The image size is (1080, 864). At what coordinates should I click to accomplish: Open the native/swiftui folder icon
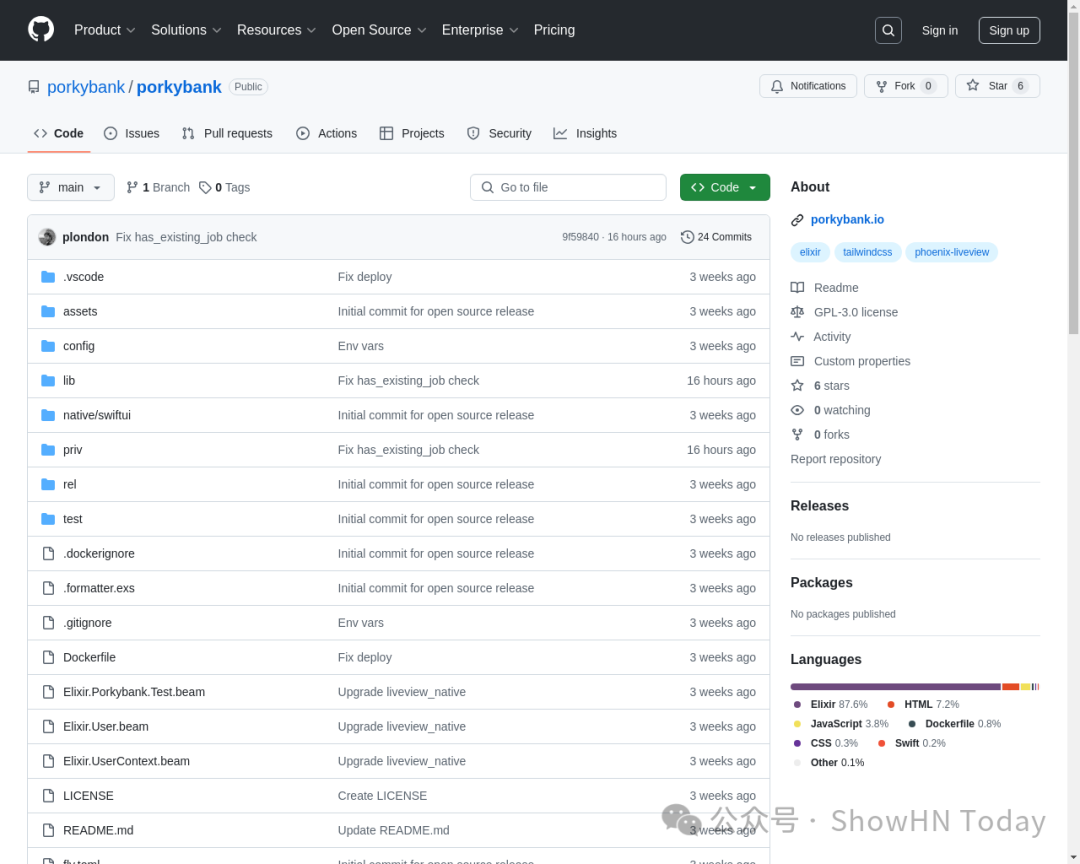click(x=48, y=415)
